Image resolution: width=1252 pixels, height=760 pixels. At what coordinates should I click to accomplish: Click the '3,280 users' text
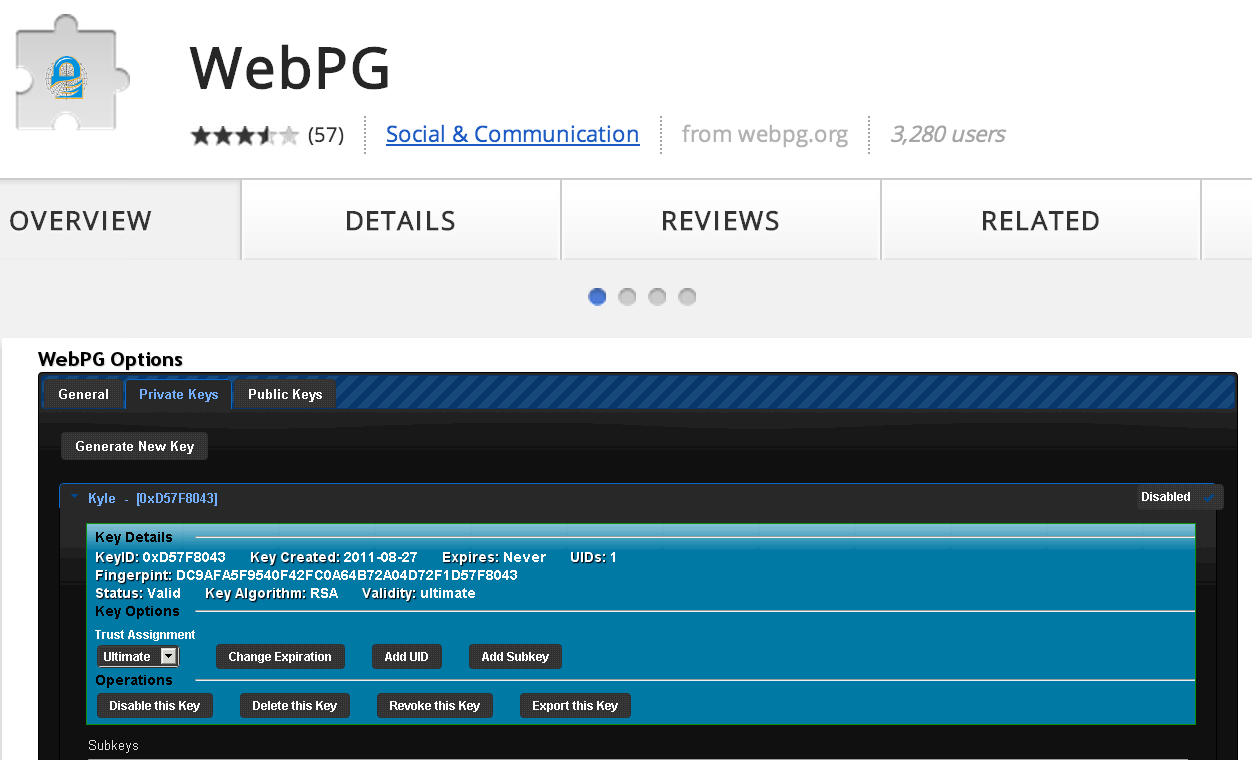tap(948, 134)
